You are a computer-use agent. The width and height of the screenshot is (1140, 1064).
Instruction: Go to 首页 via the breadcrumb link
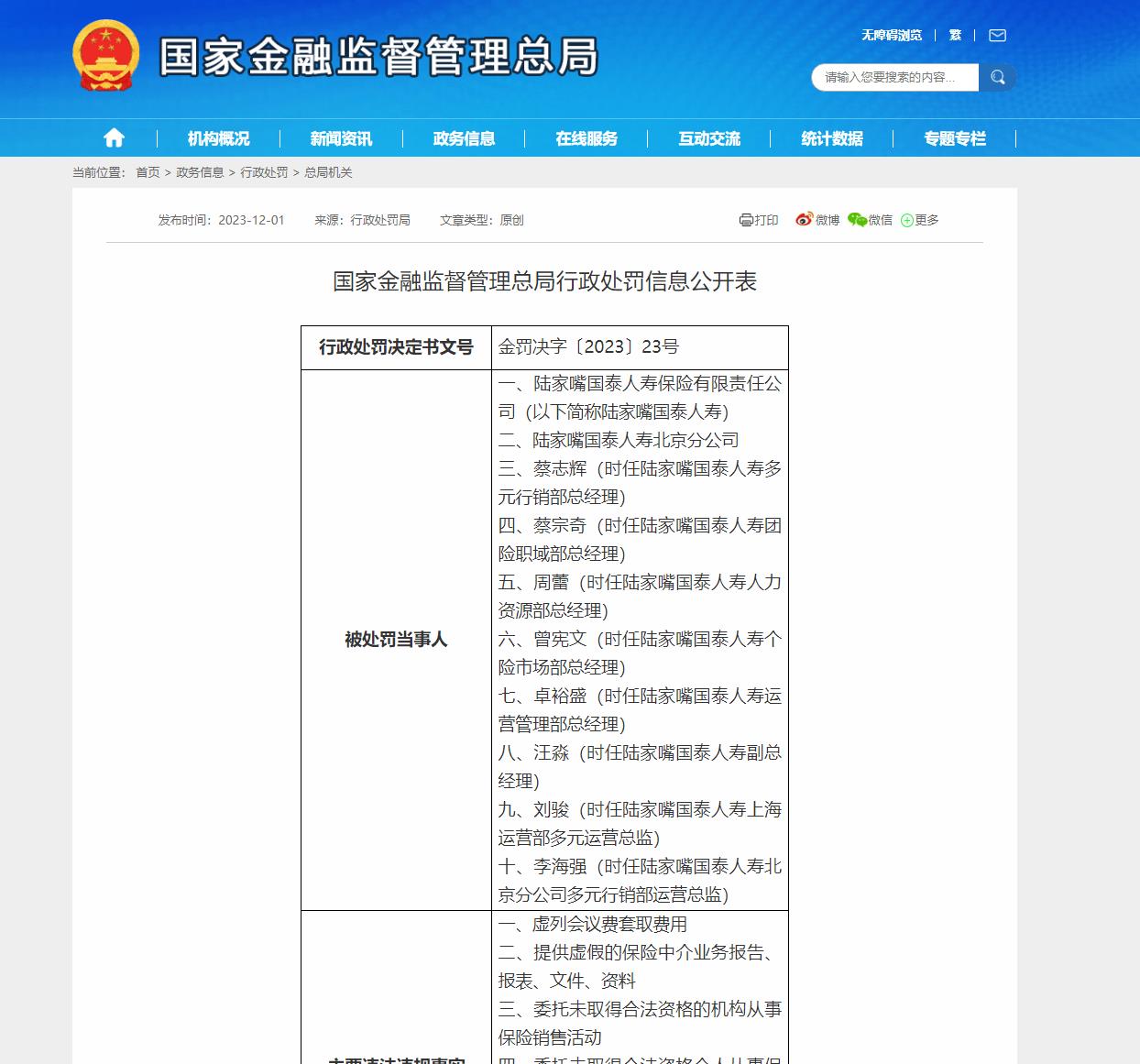pos(147,172)
